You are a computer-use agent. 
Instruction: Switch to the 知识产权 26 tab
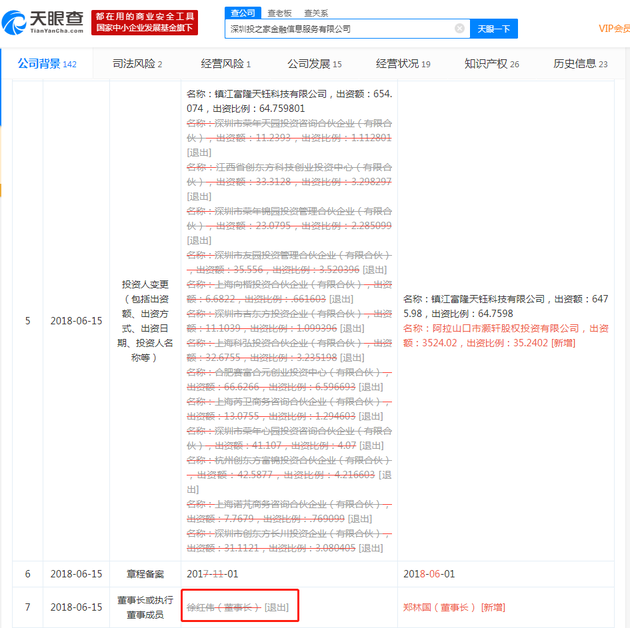click(492, 63)
